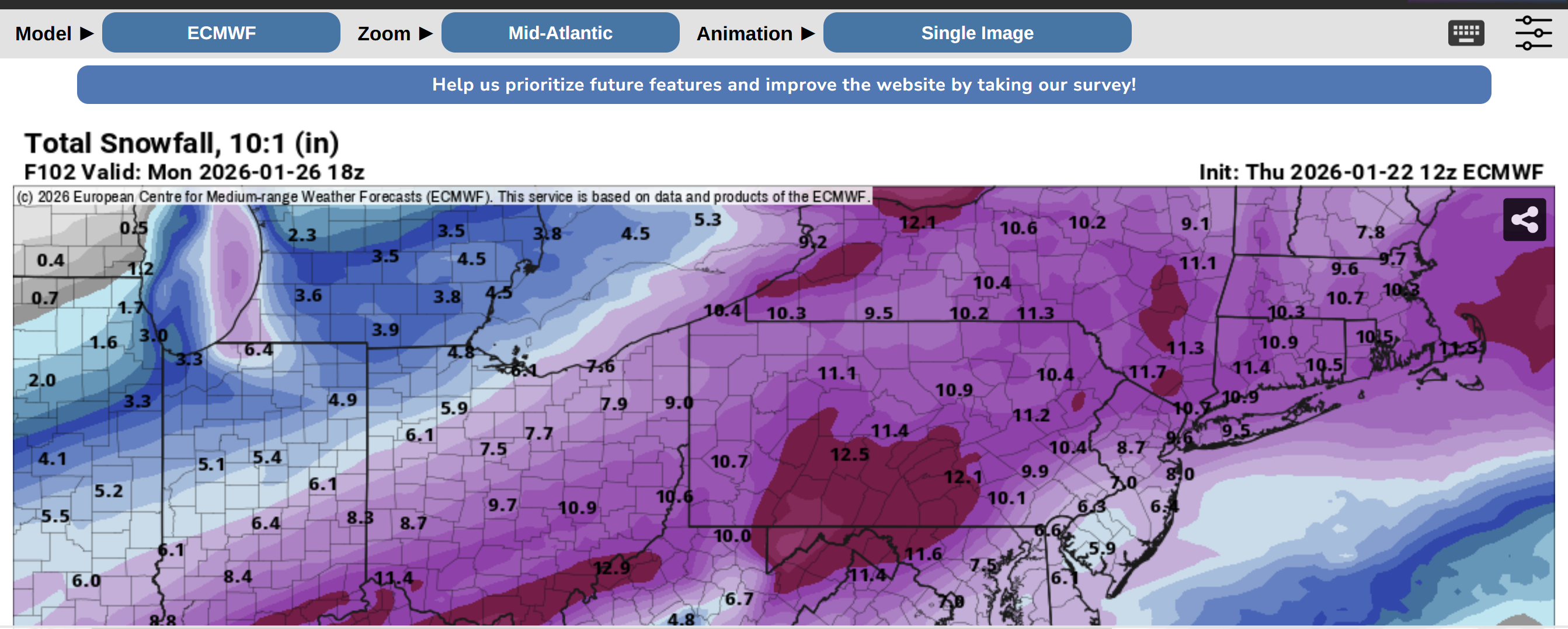The width and height of the screenshot is (1568, 629).
Task: Click the F102 Valid time label
Action: point(194,172)
